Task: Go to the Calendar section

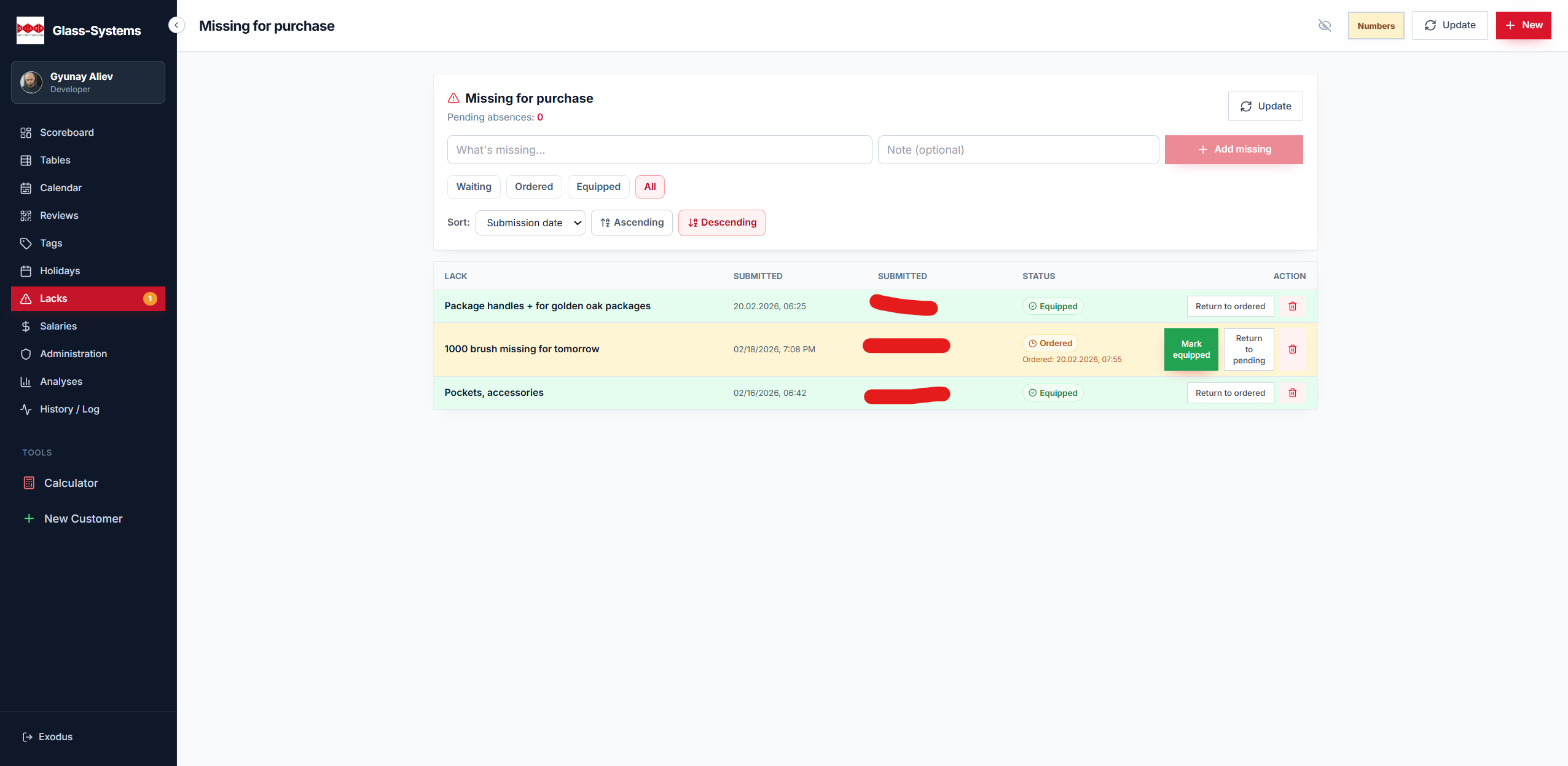Action: 60,188
